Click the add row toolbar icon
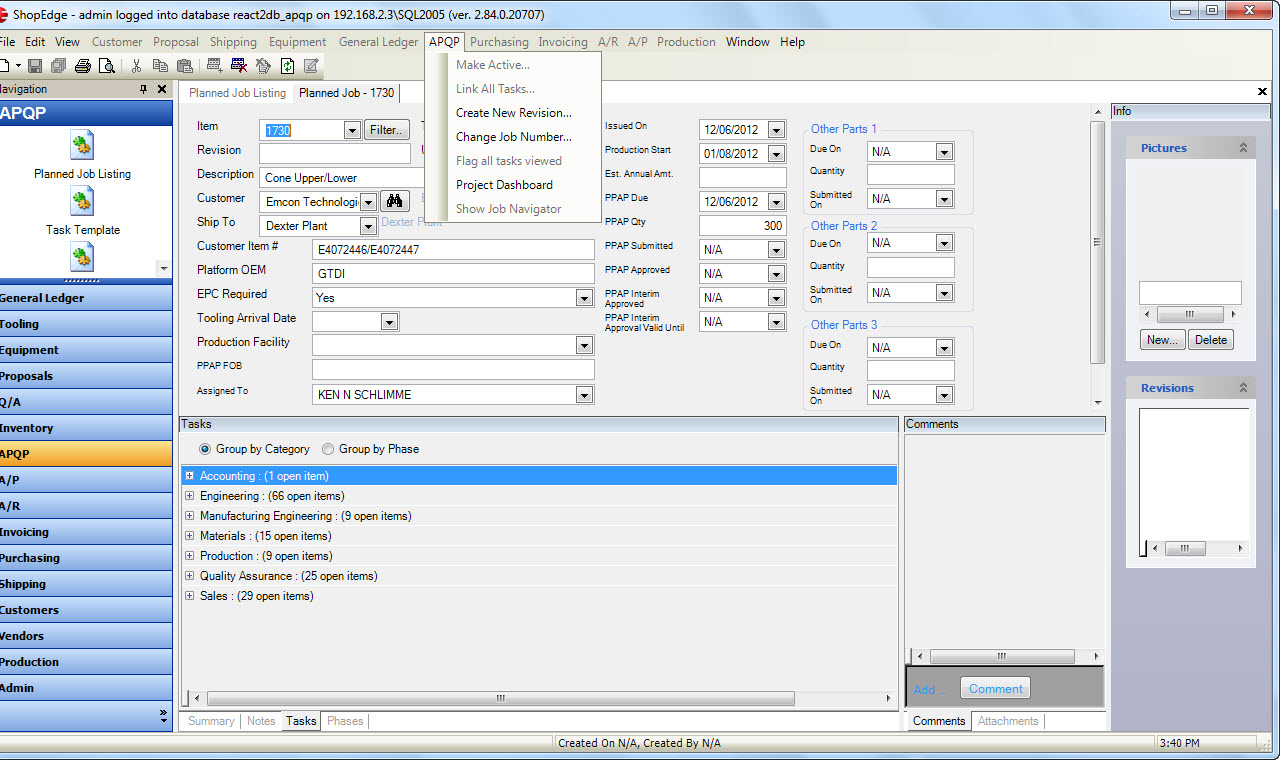 pos(214,66)
